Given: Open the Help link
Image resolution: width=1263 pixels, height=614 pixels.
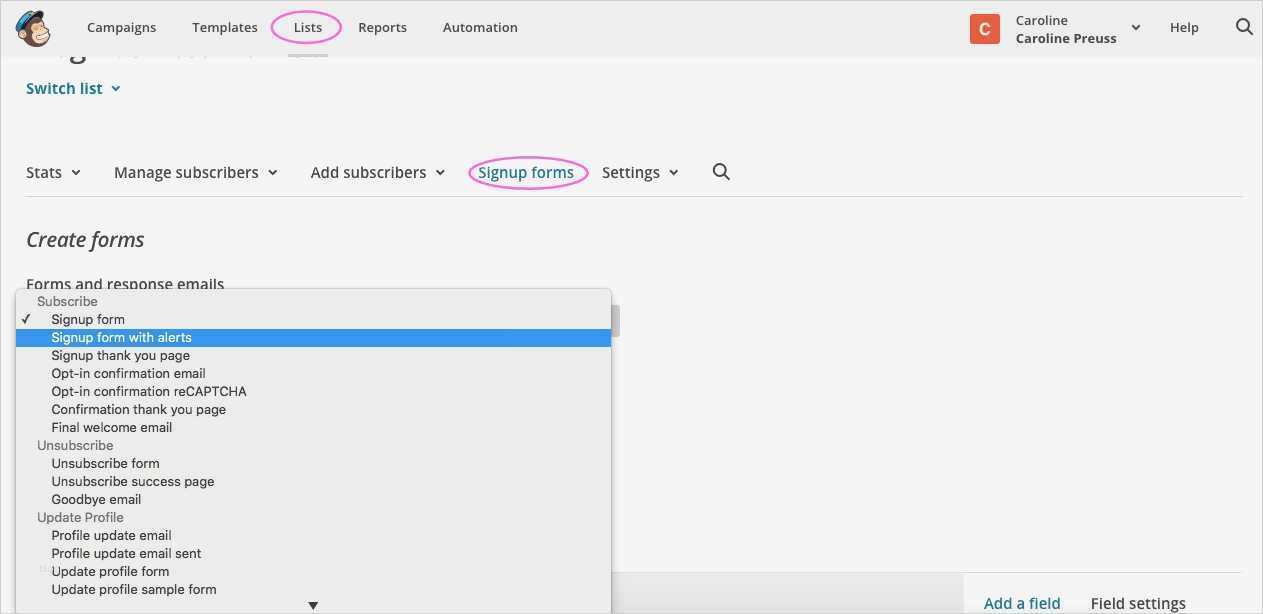Looking at the screenshot, I should click(x=1184, y=27).
